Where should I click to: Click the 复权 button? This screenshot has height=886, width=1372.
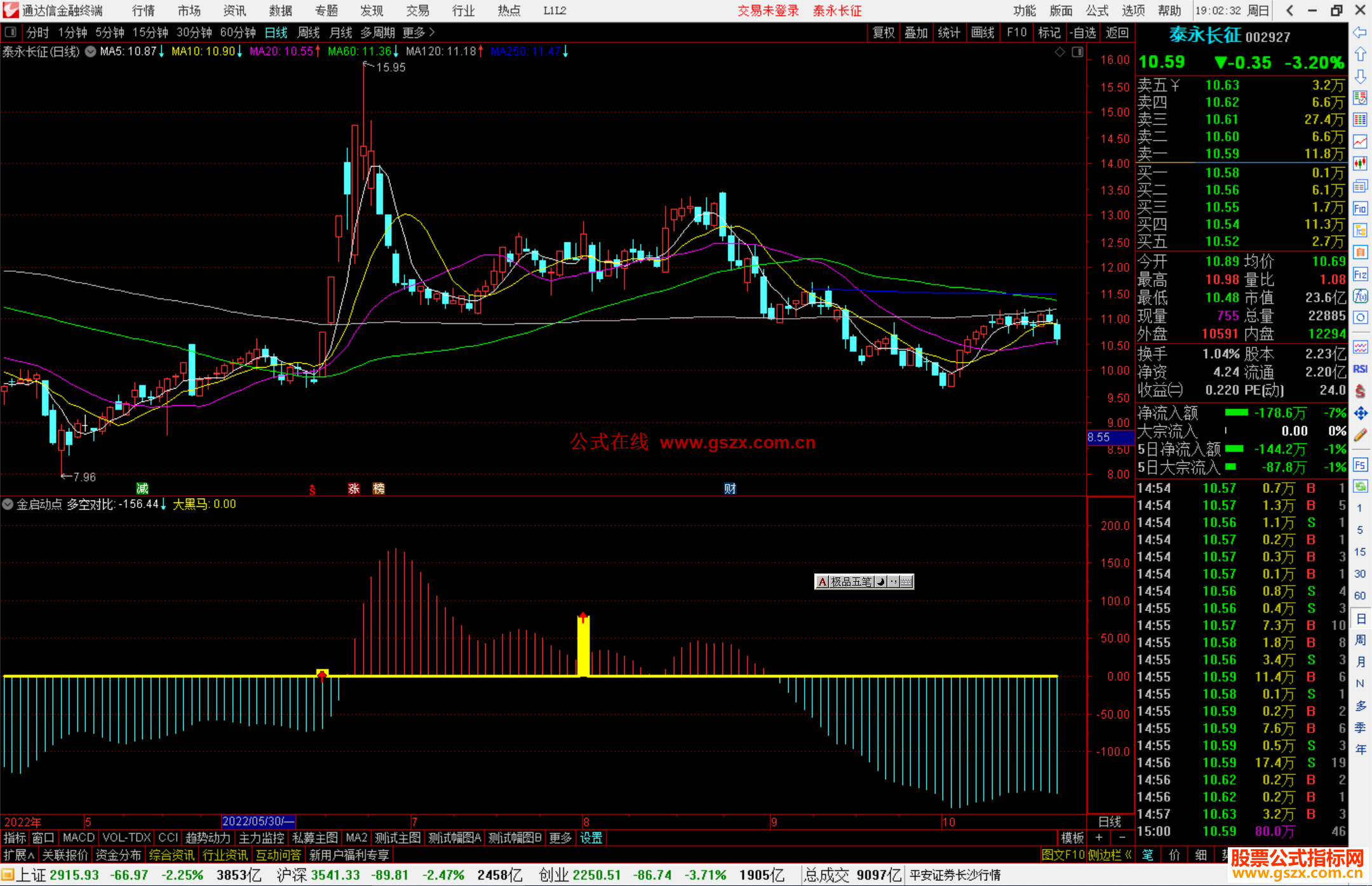click(x=883, y=32)
